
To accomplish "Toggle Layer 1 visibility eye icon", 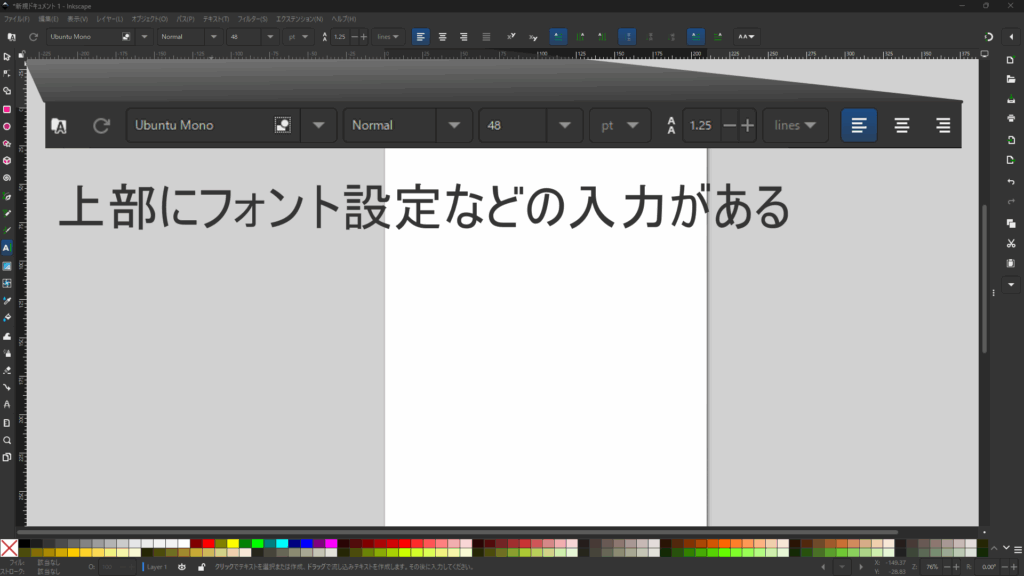I will pyautogui.click(x=183, y=567).
